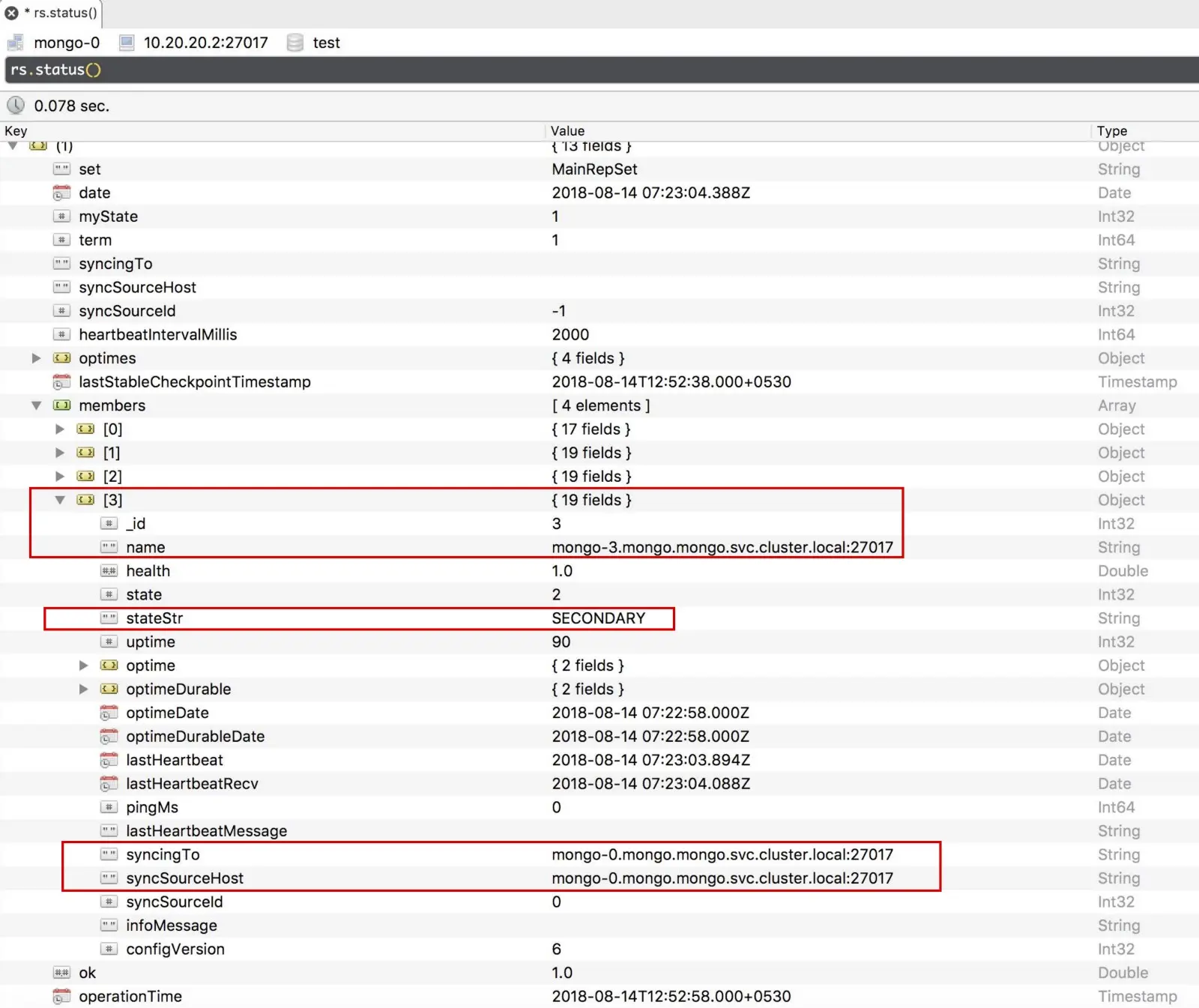Click the timestamp icon for lastStableCheckpointTimestamp

(x=61, y=382)
